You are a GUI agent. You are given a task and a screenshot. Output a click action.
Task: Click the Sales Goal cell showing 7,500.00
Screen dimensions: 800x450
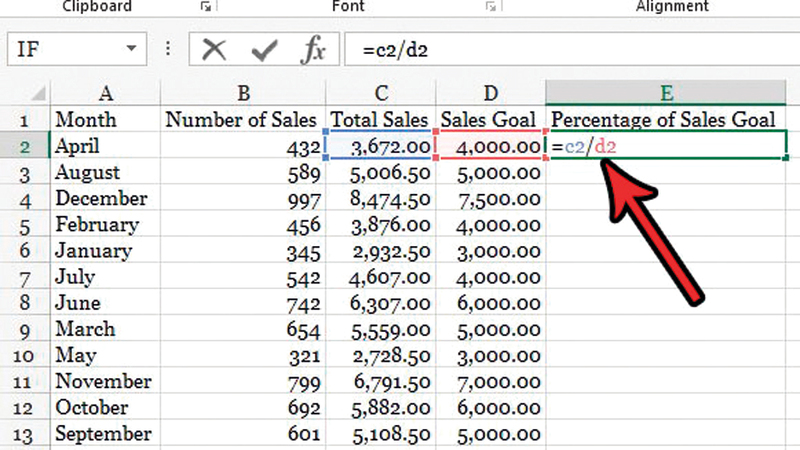pos(491,198)
